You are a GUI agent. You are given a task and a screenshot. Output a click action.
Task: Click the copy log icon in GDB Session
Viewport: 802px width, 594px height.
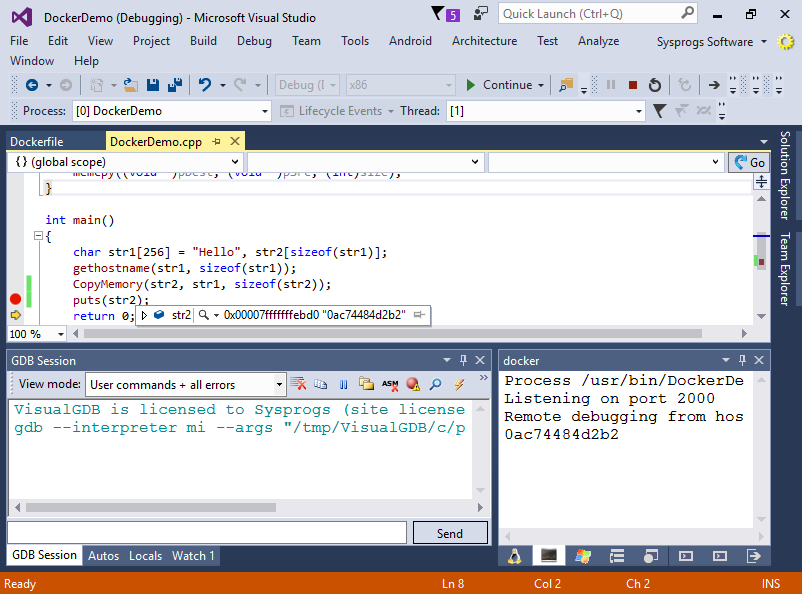(x=321, y=384)
